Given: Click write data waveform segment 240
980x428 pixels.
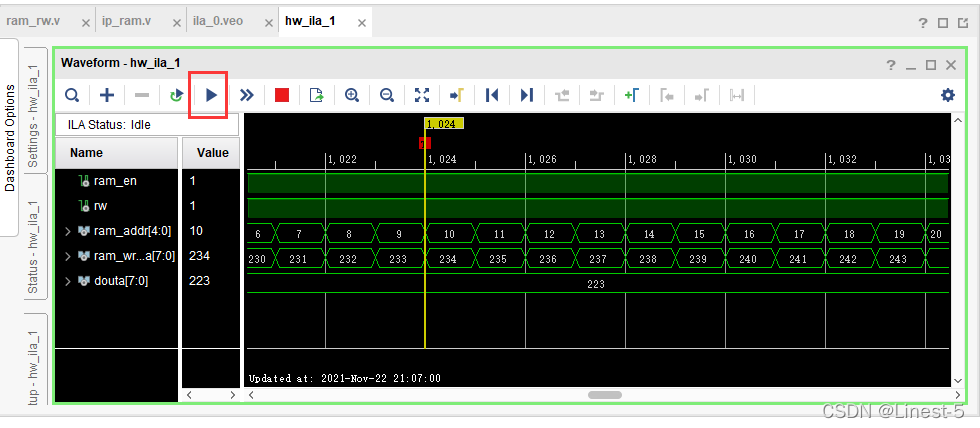Looking at the screenshot, I should pos(748,259).
